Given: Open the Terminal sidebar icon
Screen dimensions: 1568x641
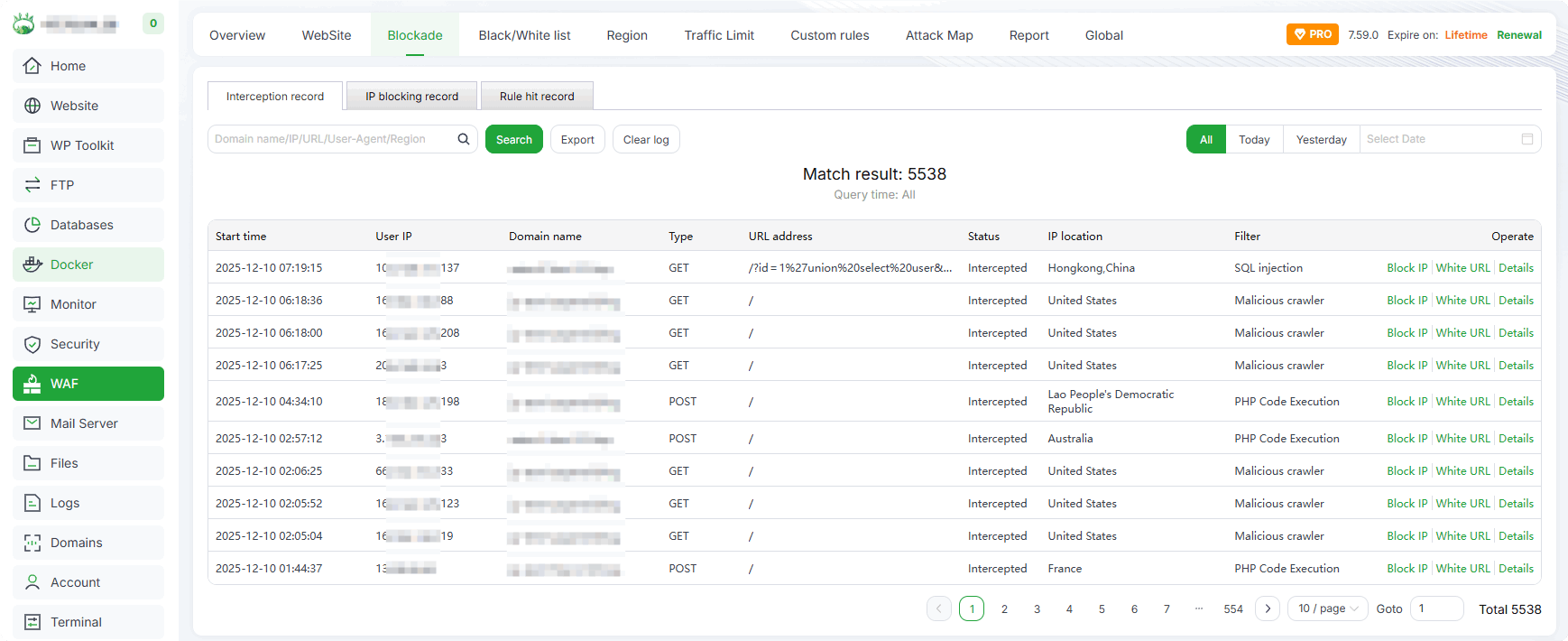Looking at the screenshot, I should click(32, 622).
